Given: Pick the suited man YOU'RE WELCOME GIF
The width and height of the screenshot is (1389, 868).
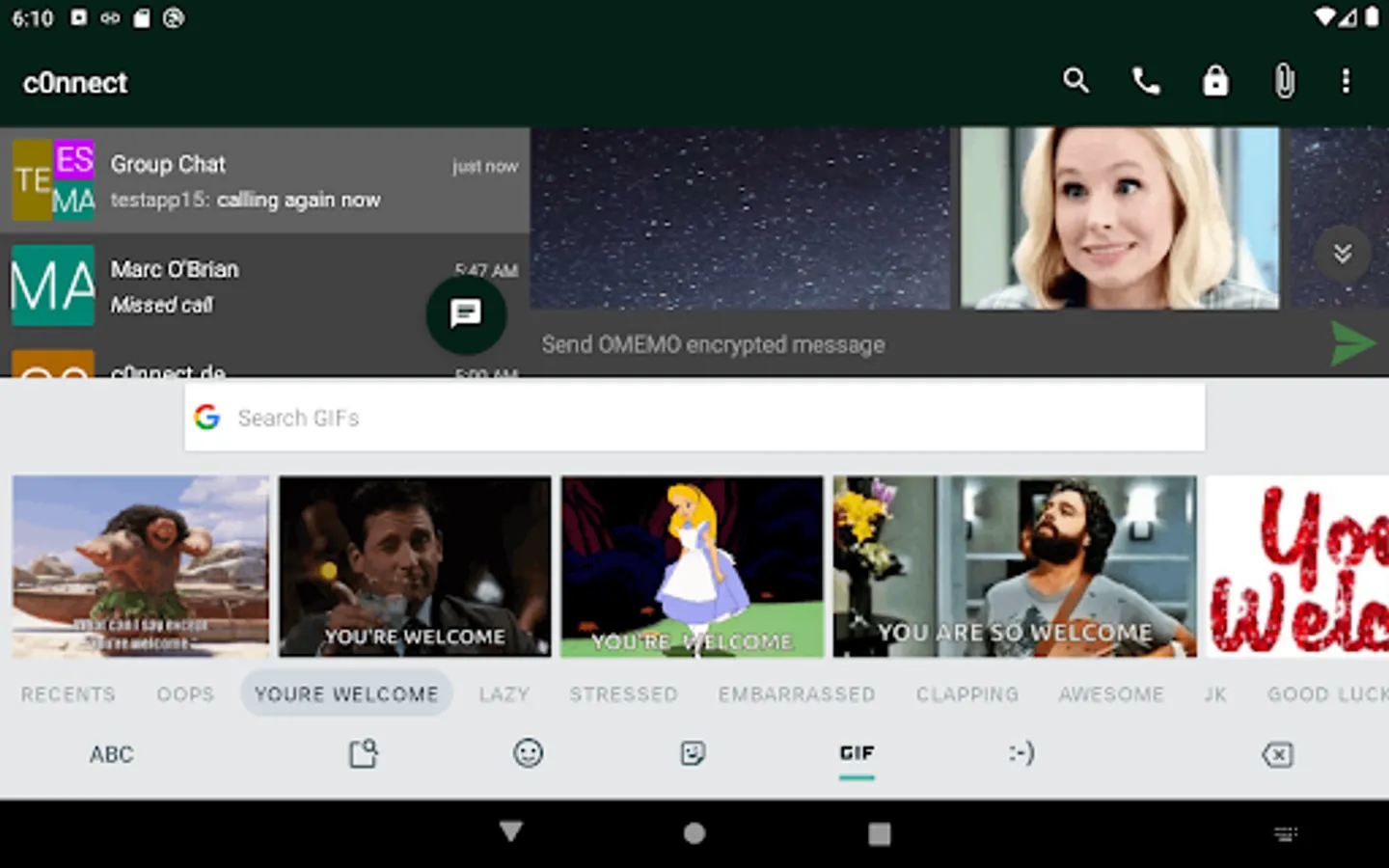Looking at the screenshot, I should click(415, 566).
